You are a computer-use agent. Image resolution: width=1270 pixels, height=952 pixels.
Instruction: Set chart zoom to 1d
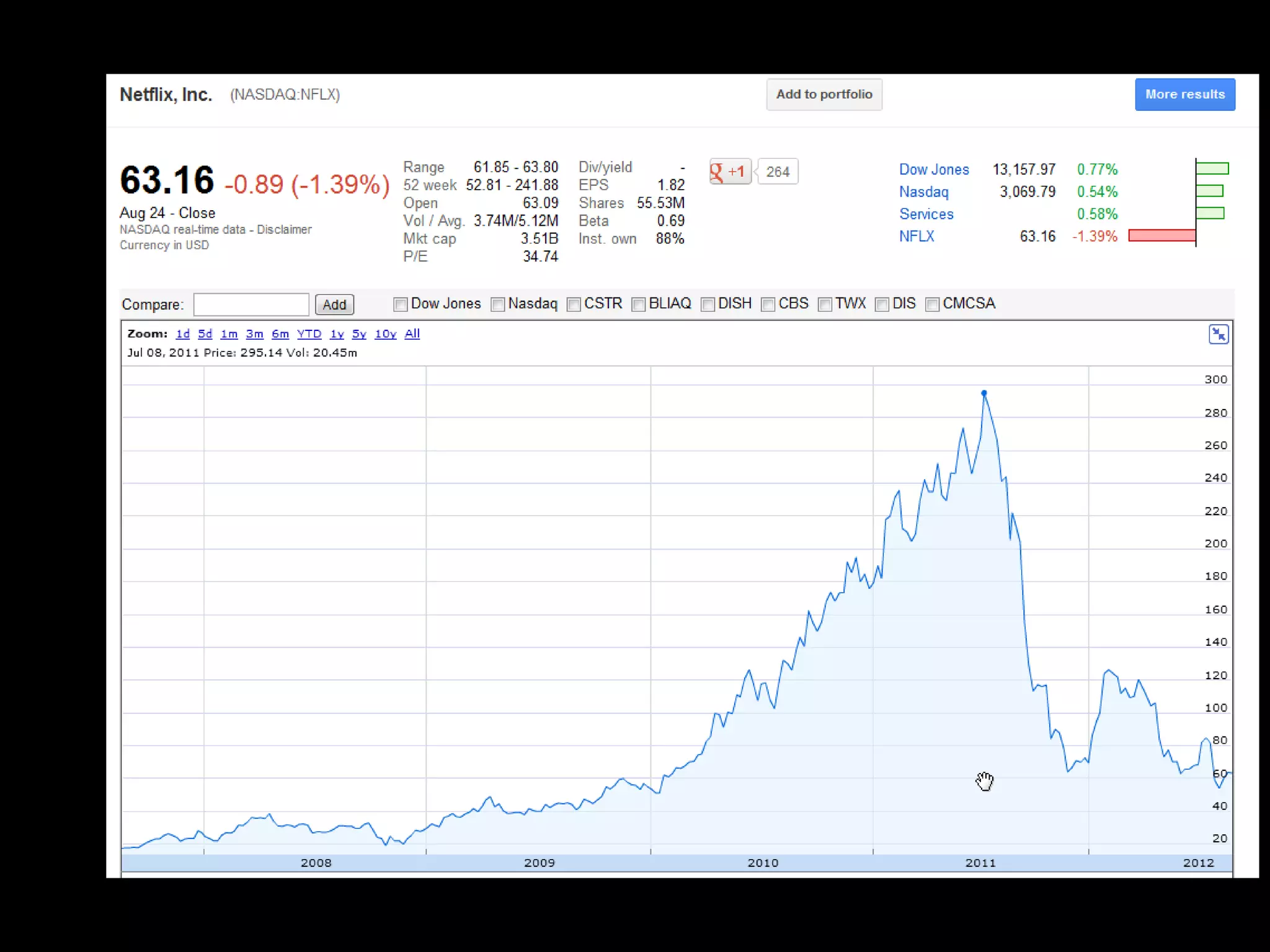pyautogui.click(x=182, y=334)
